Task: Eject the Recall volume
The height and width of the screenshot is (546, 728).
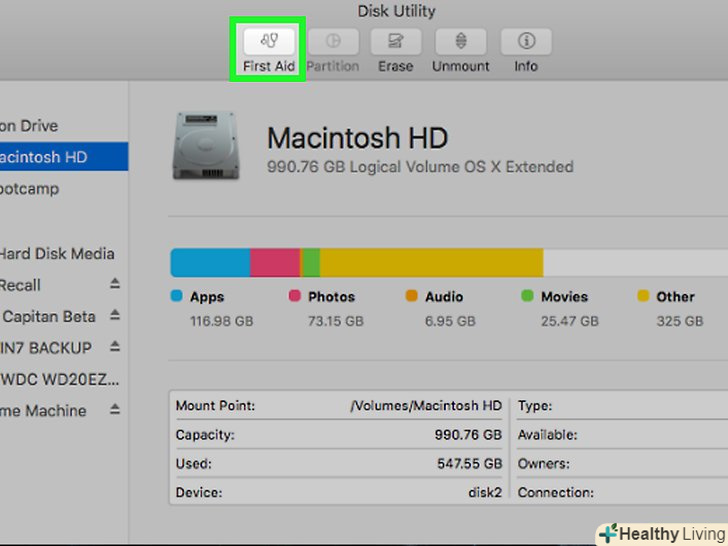Action: (x=115, y=286)
